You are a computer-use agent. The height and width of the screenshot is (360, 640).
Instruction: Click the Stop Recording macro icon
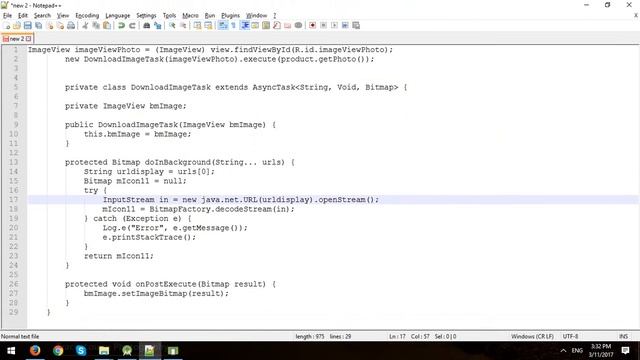323,25
